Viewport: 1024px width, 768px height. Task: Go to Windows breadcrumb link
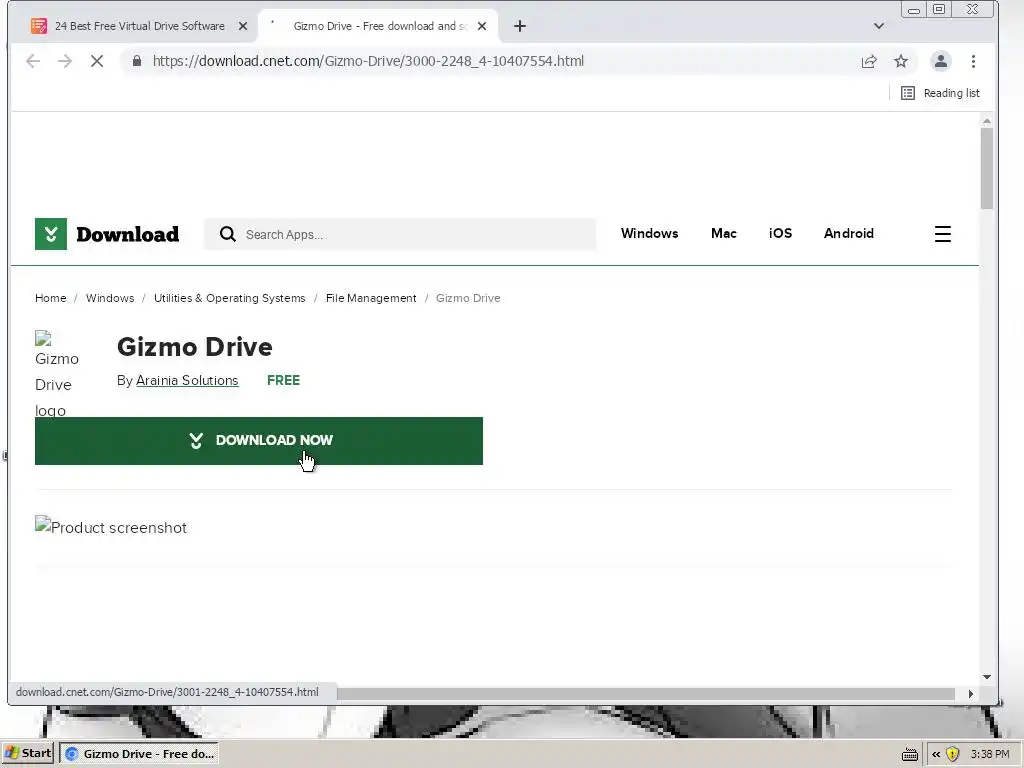(x=110, y=298)
